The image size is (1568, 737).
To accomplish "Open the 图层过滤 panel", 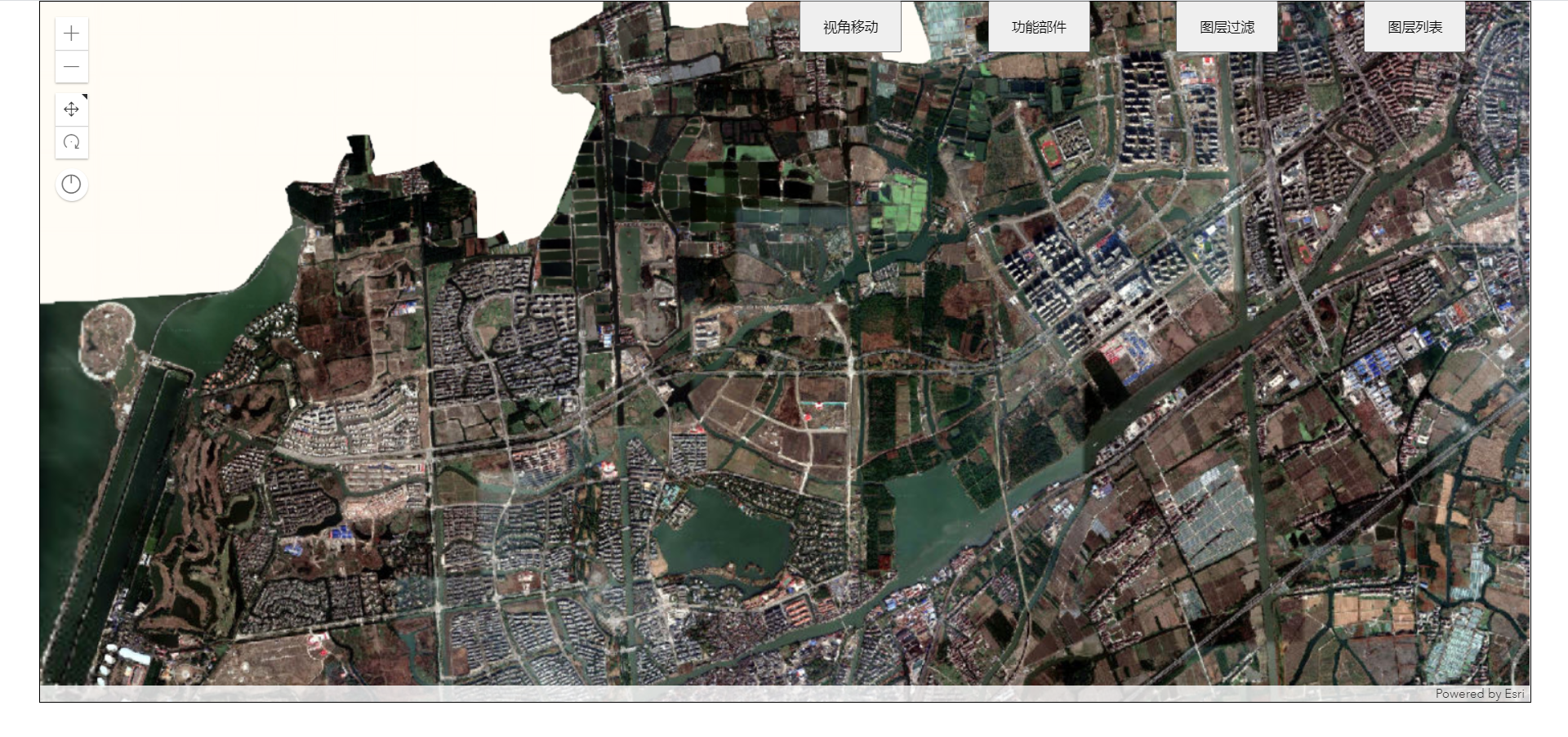I will pyautogui.click(x=1227, y=27).
